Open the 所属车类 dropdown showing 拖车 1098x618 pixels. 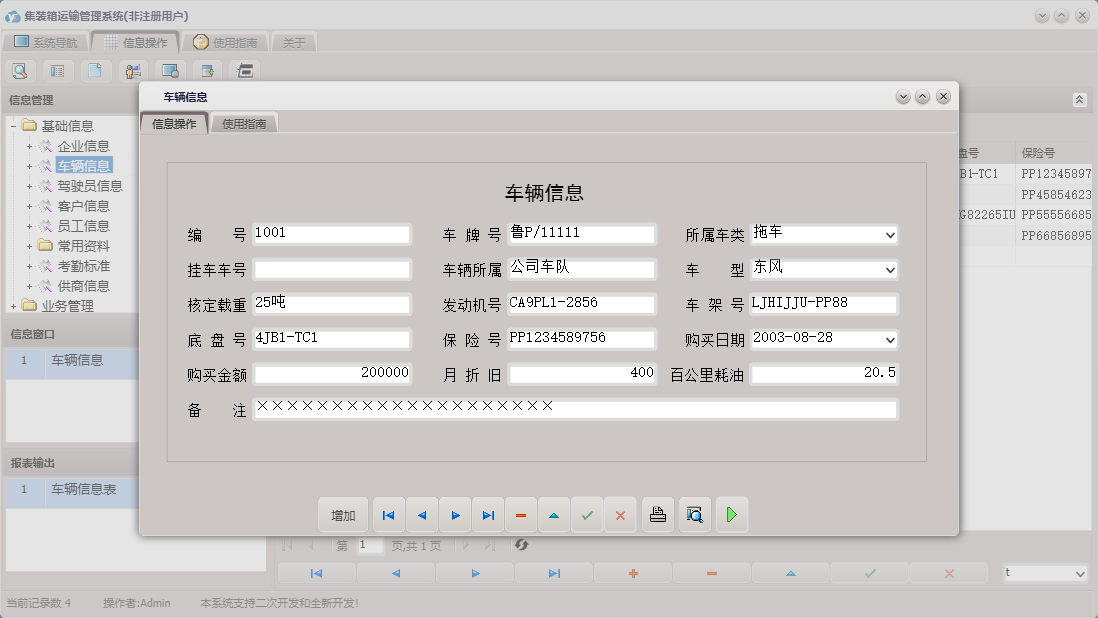[890, 234]
